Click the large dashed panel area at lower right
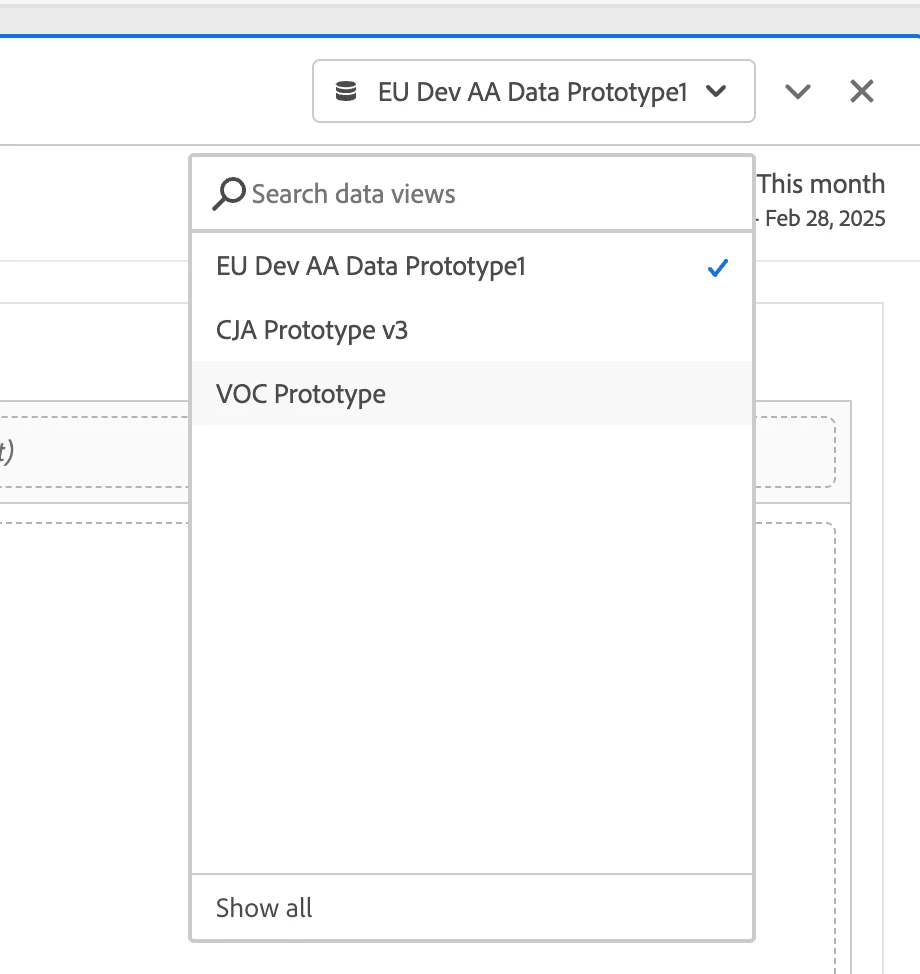Image resolution: width=920 pixels, height=974 pixels. coord(794,740)
